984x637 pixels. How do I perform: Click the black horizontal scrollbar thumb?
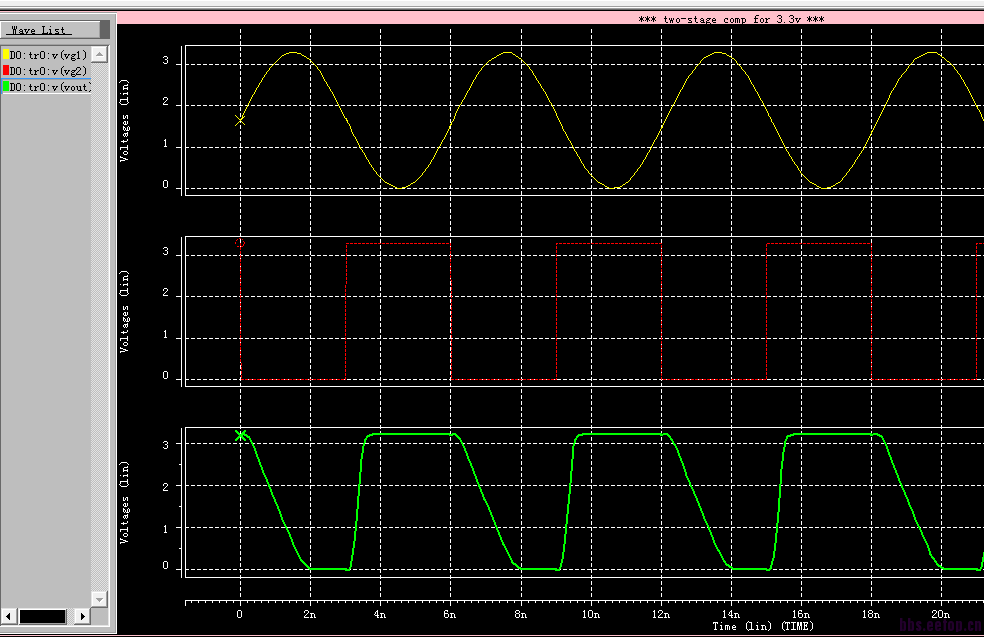(x=43, y=616)
